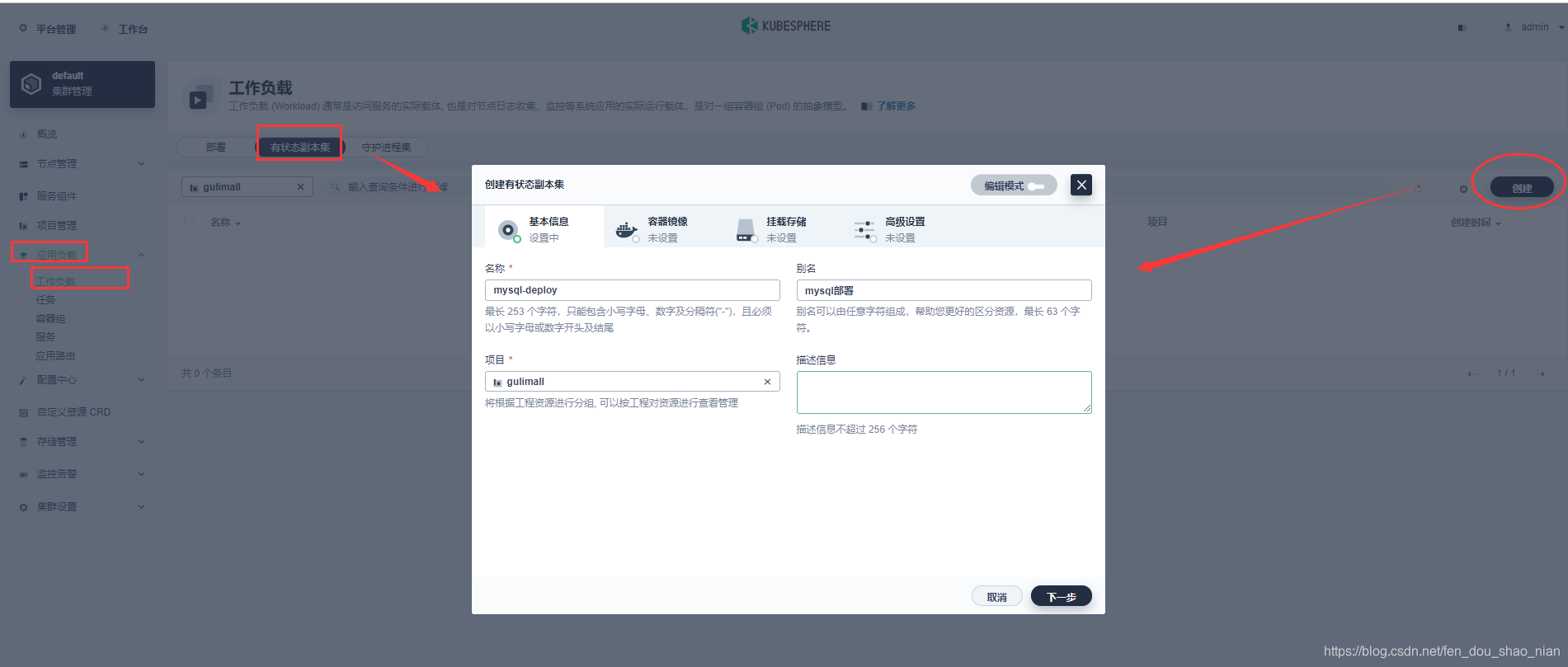Go to the previous page arrow
This screenshot has height=667, width=1568.
tap(1471, 374)
